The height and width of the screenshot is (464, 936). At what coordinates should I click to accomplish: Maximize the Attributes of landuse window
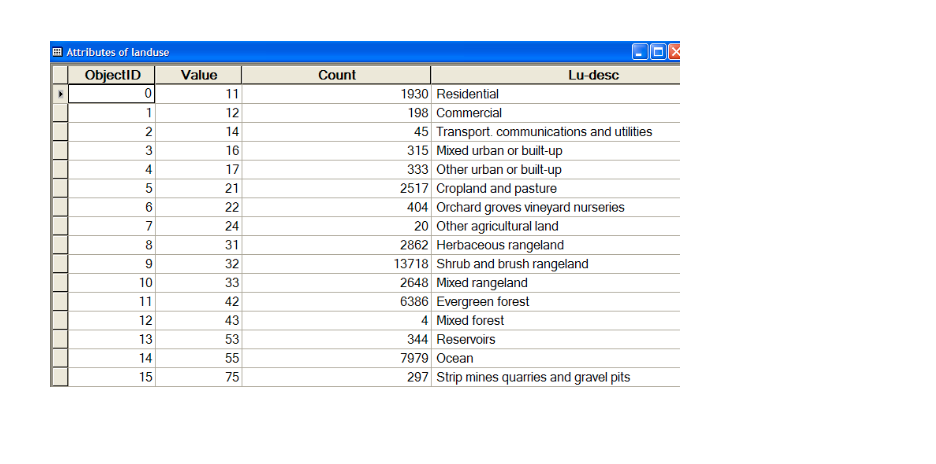pos(657,53)
